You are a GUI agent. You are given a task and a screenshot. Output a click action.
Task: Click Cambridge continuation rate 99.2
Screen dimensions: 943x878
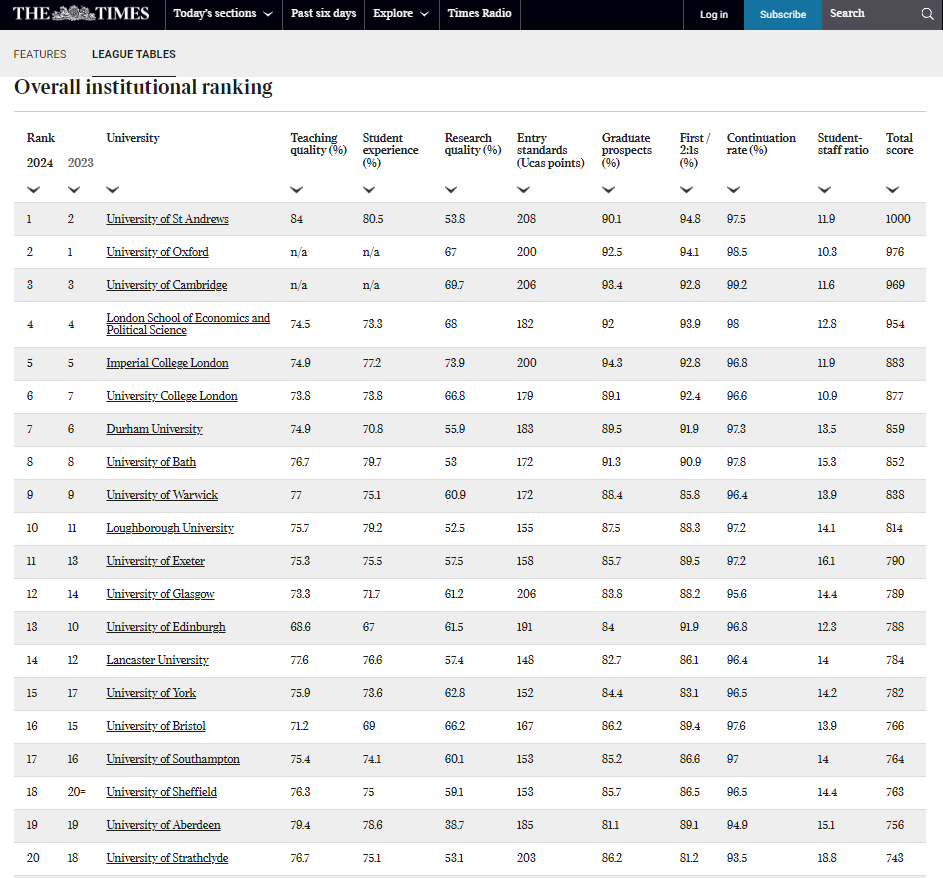pos(737,285)
